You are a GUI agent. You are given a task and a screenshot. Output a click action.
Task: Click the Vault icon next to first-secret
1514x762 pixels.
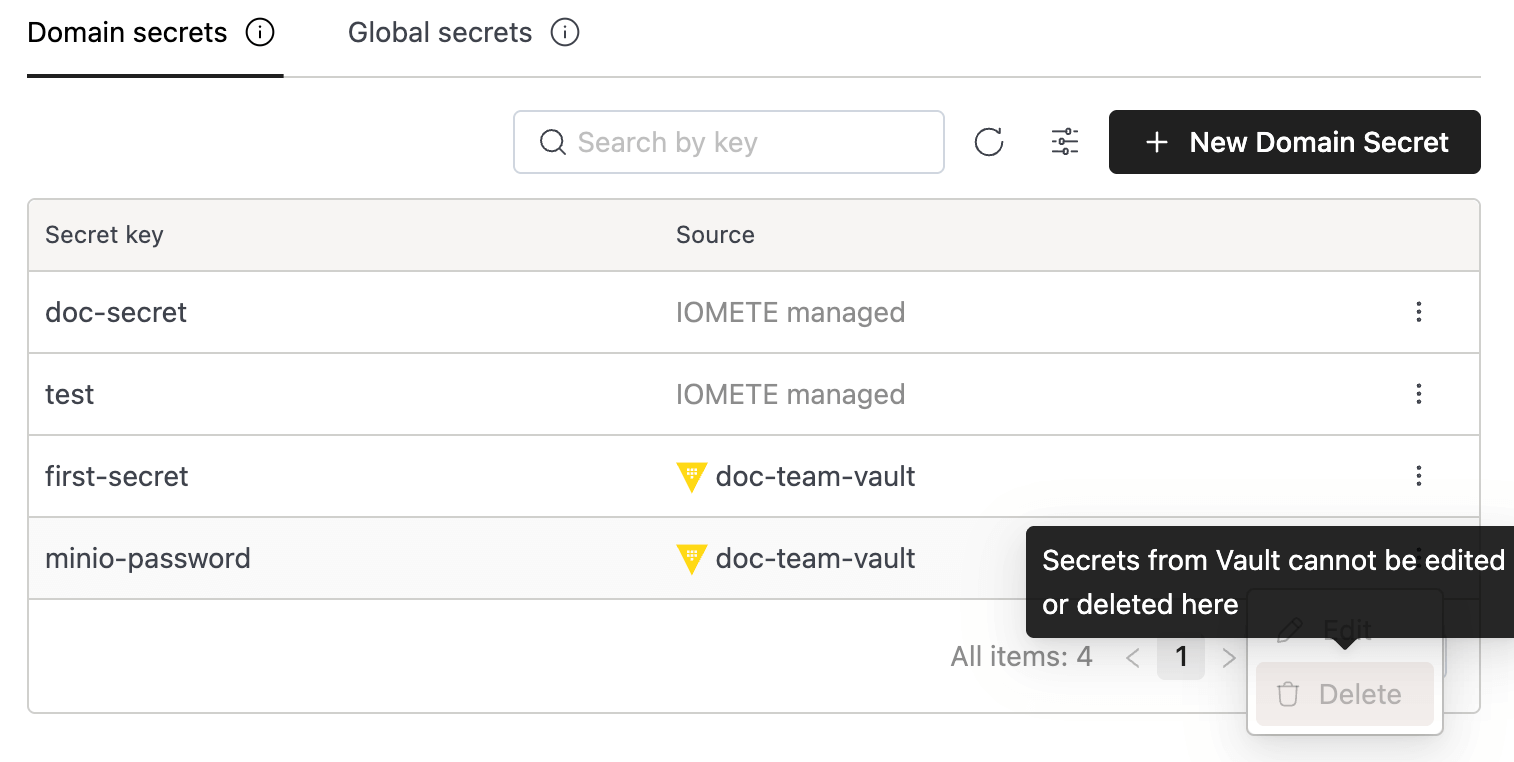(691, 476)
